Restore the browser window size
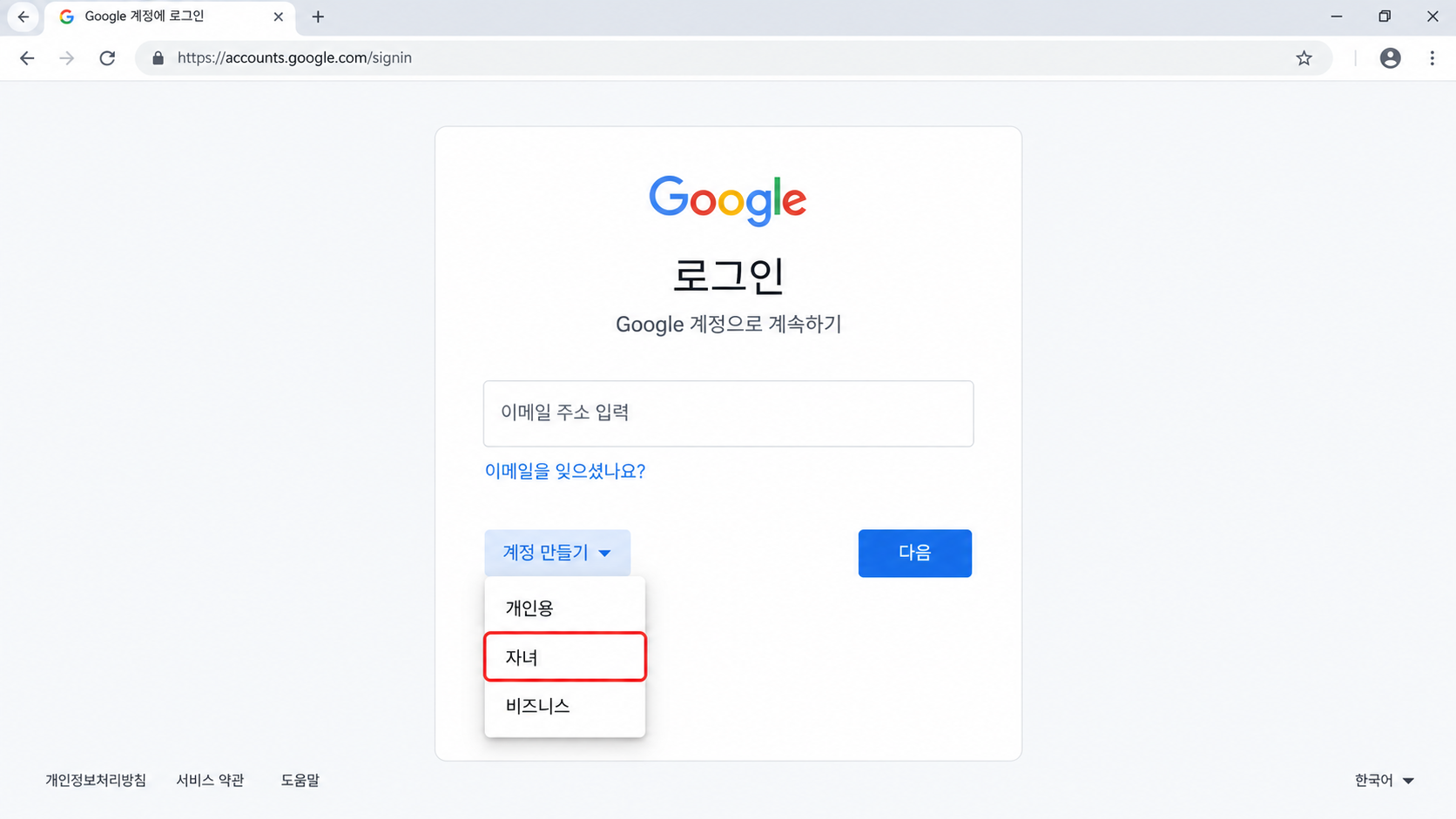This screenshot has height=819, width=1456. click(1385, 17)
